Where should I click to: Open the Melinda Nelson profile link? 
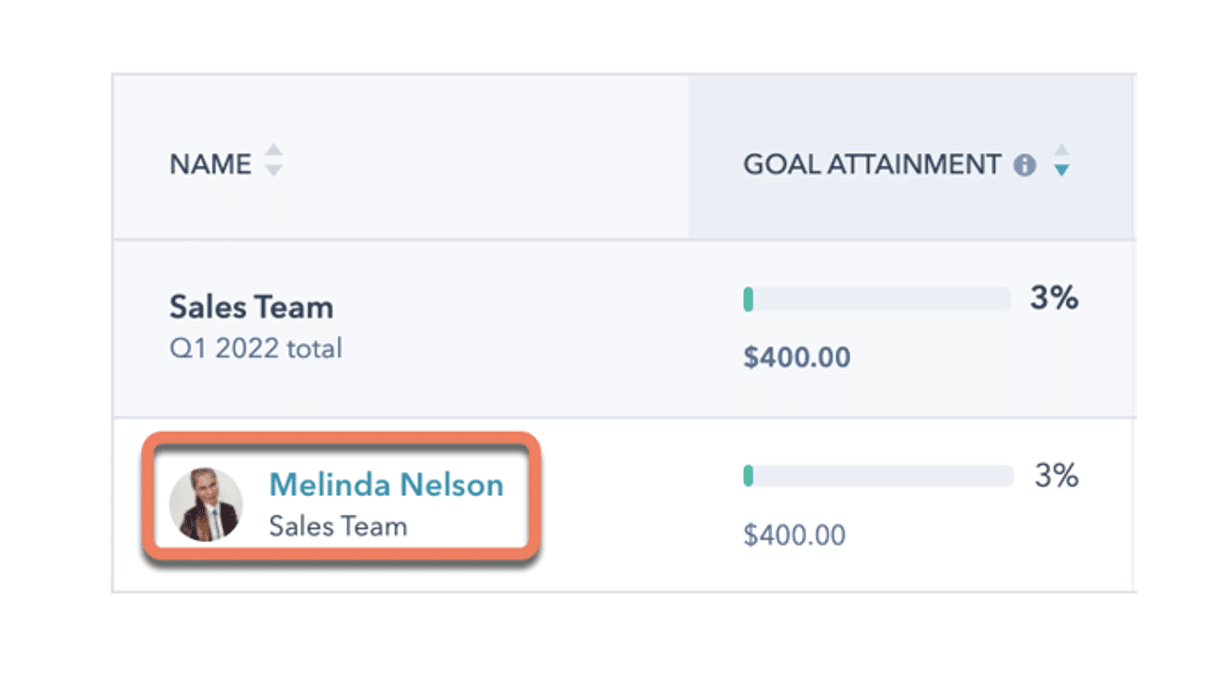click(386, 485)
